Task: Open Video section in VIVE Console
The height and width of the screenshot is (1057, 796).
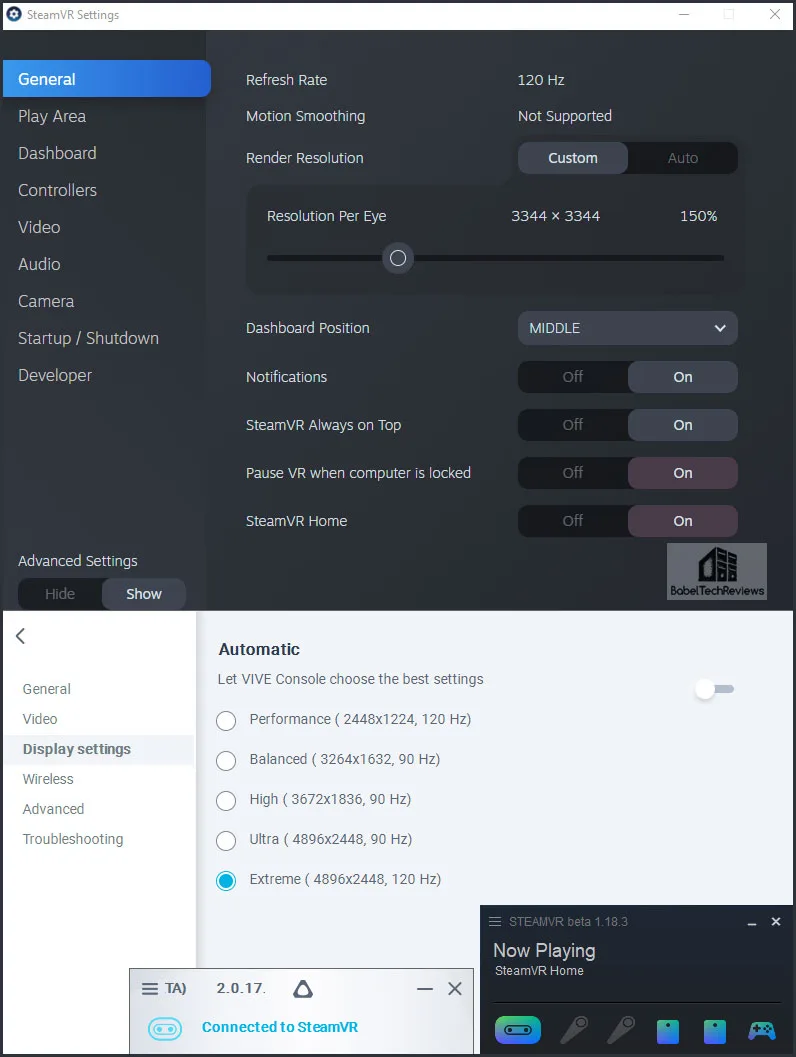Action: click(x=40, y=719)
